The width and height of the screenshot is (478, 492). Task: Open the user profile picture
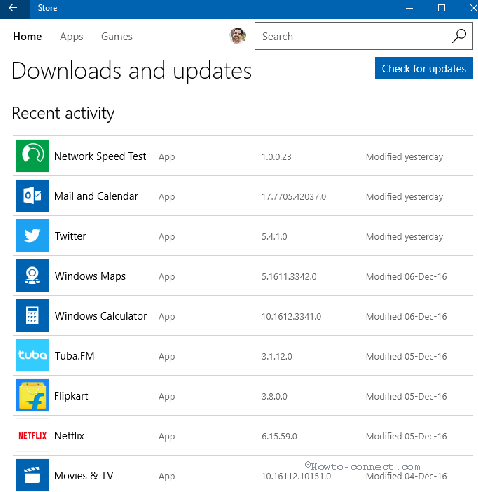238,36
